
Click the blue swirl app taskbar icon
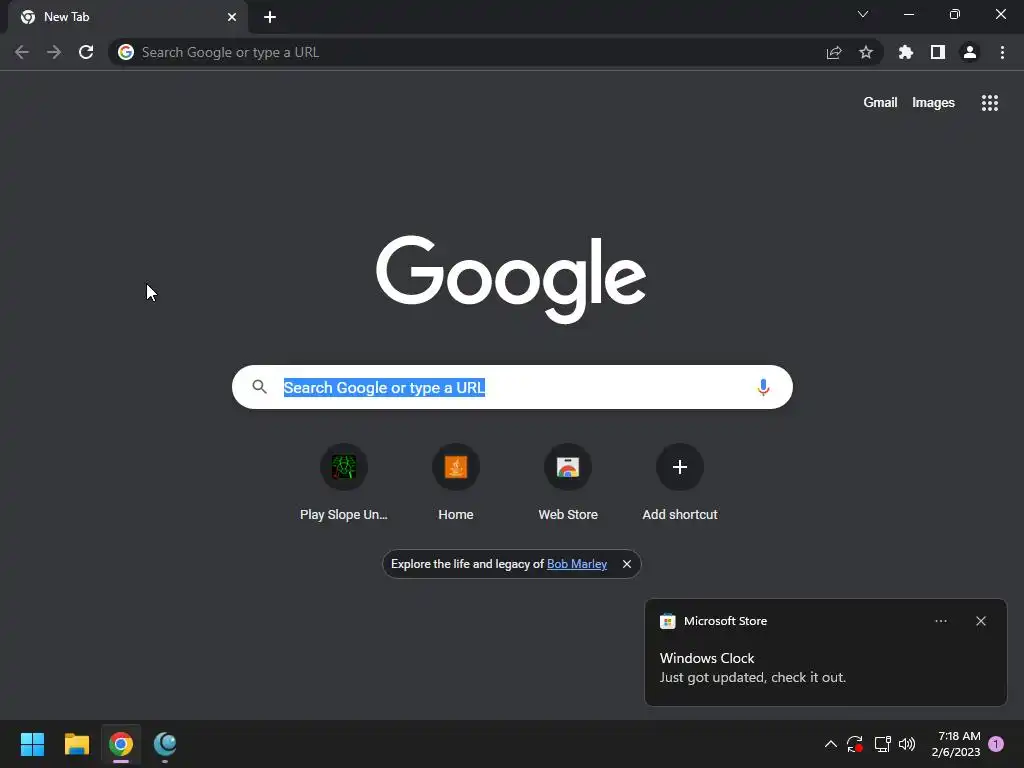165,744
